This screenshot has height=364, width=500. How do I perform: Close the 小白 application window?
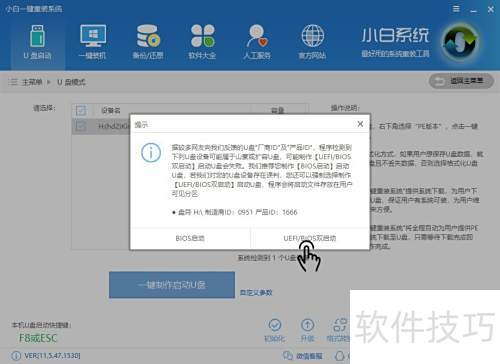(x=491, y=9)
